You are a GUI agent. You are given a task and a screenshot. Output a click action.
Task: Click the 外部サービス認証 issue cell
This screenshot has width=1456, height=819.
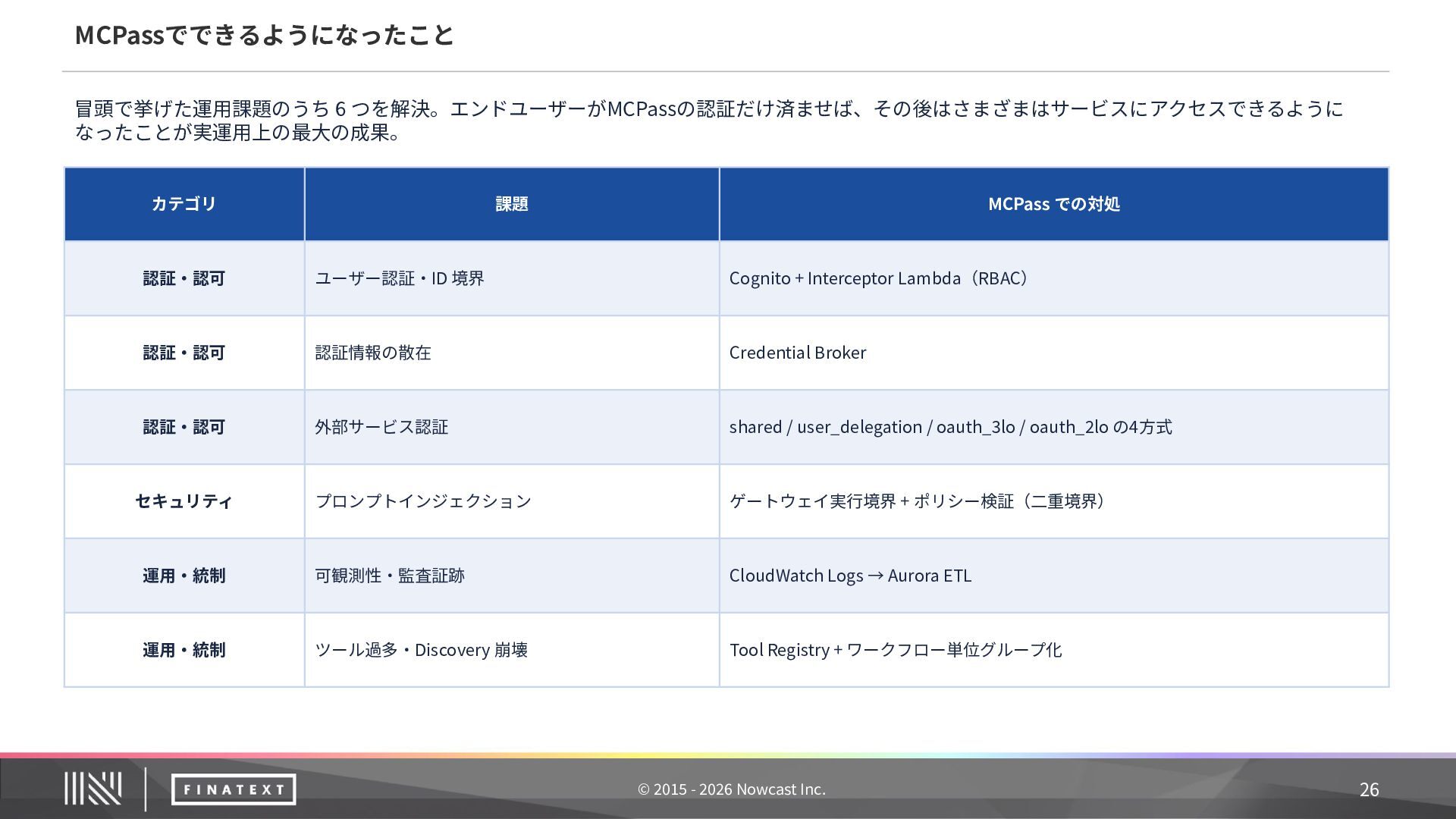381,427
